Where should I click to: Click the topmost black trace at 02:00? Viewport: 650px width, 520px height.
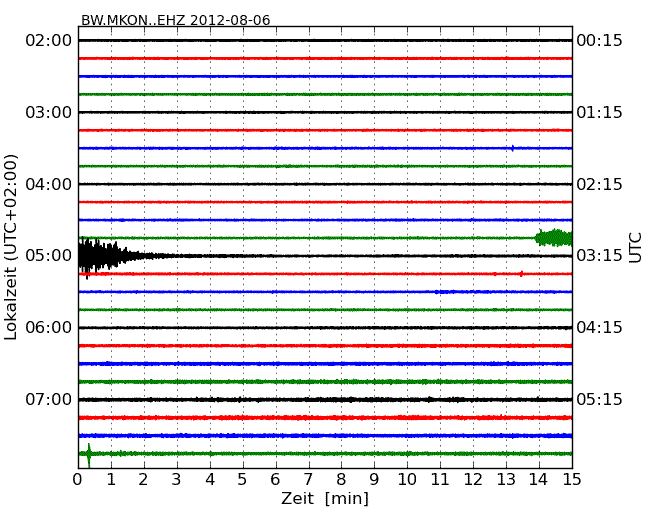click(325, 41)
